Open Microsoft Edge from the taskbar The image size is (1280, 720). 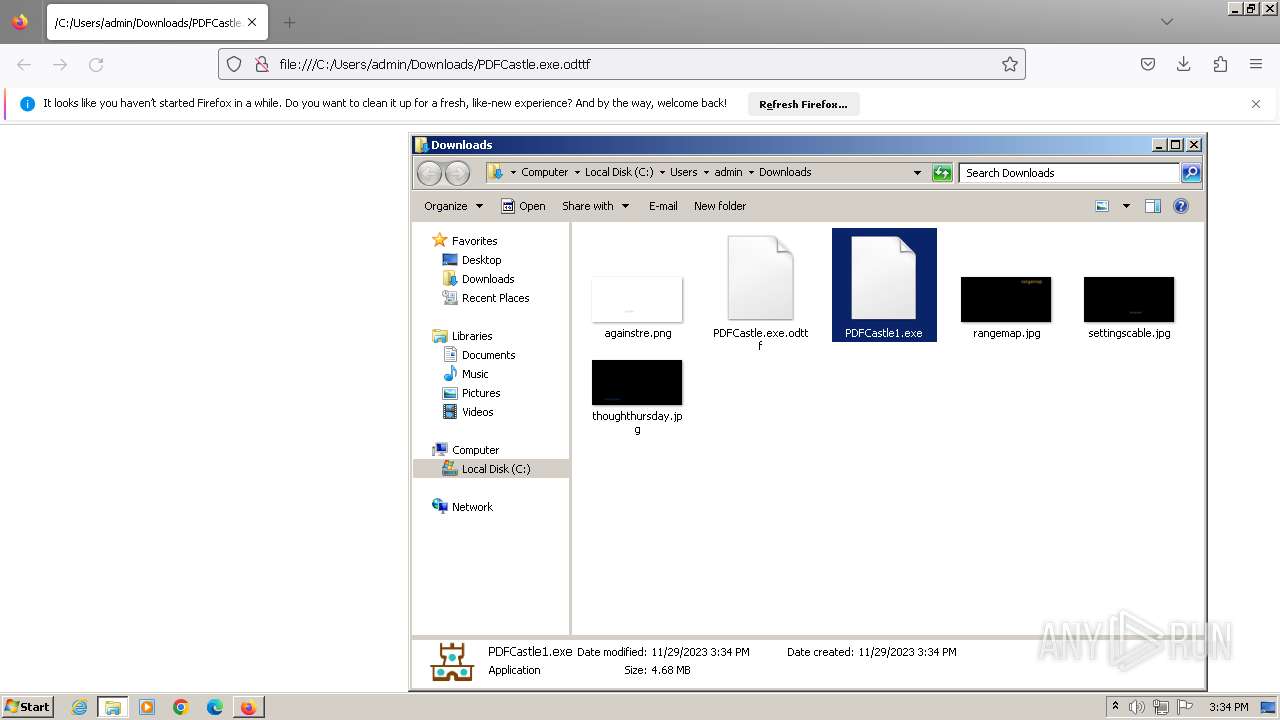[215, 707]
